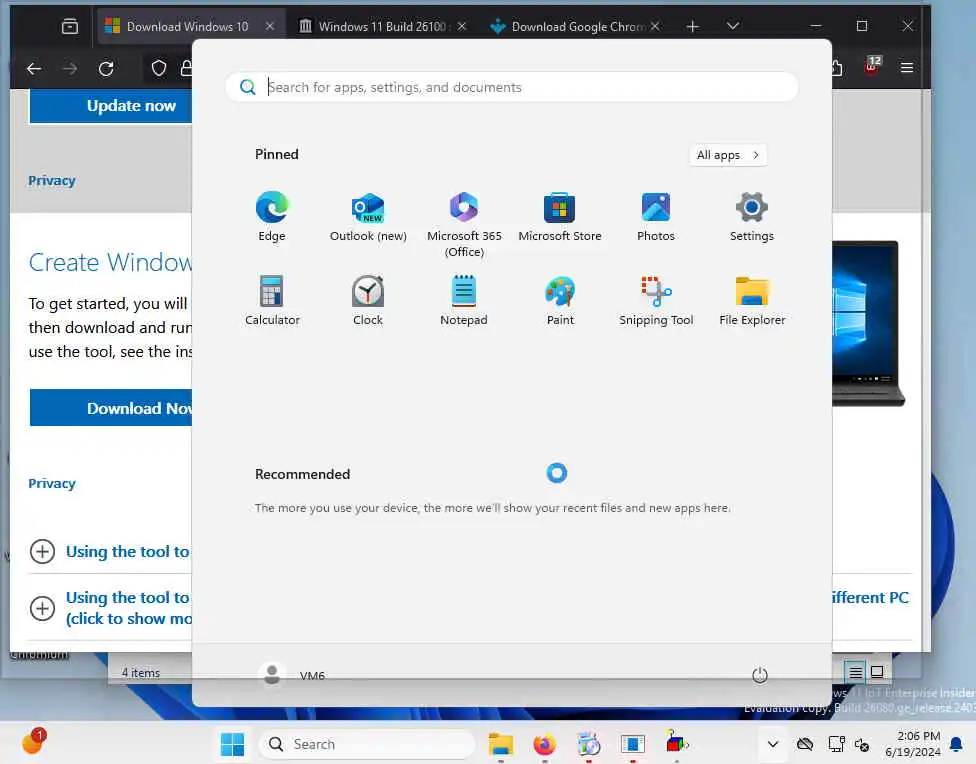Viewport: 976px width, 764px height.
Task: Open the clock and date flyout
Action: [913, 744]
